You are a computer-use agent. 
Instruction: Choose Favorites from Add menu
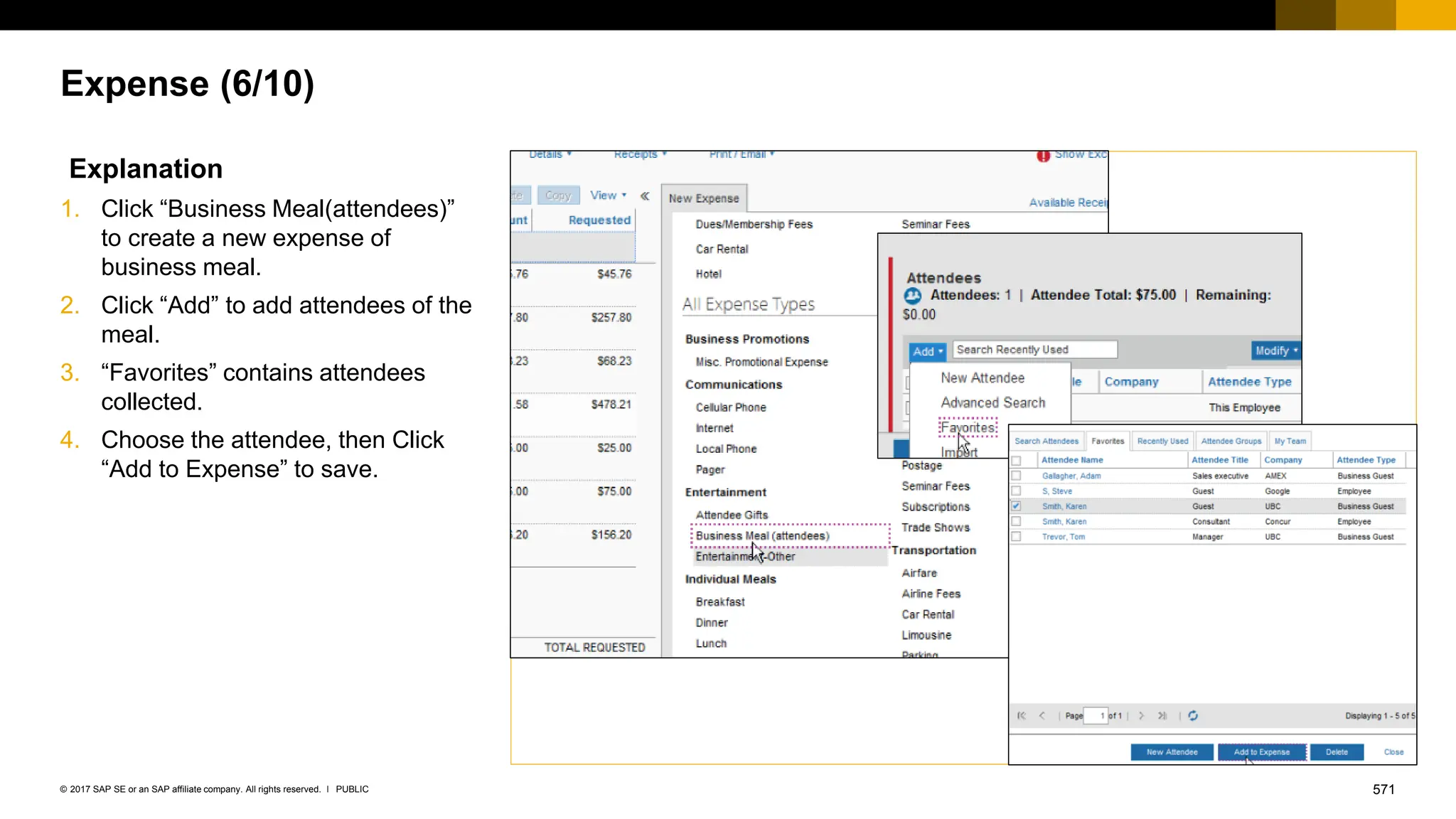point(968,428)
